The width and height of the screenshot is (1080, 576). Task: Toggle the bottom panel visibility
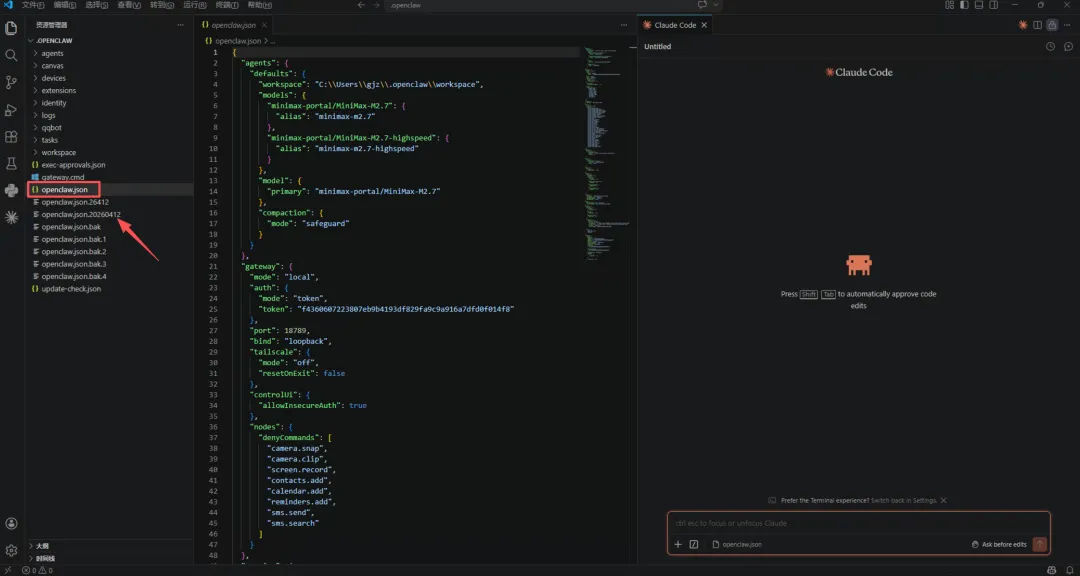979,5
